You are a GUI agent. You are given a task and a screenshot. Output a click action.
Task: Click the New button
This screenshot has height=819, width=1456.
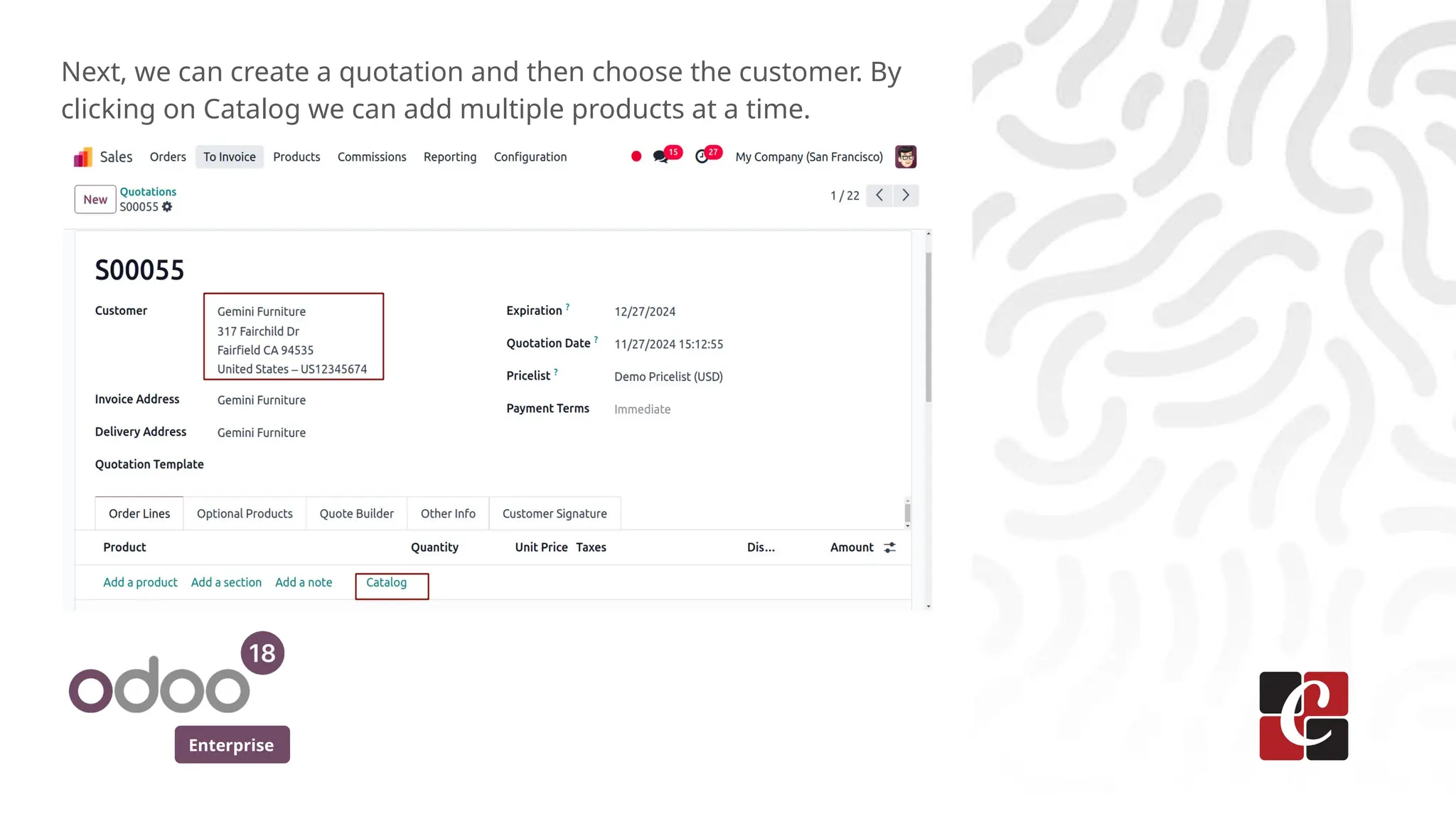[95, 200]
